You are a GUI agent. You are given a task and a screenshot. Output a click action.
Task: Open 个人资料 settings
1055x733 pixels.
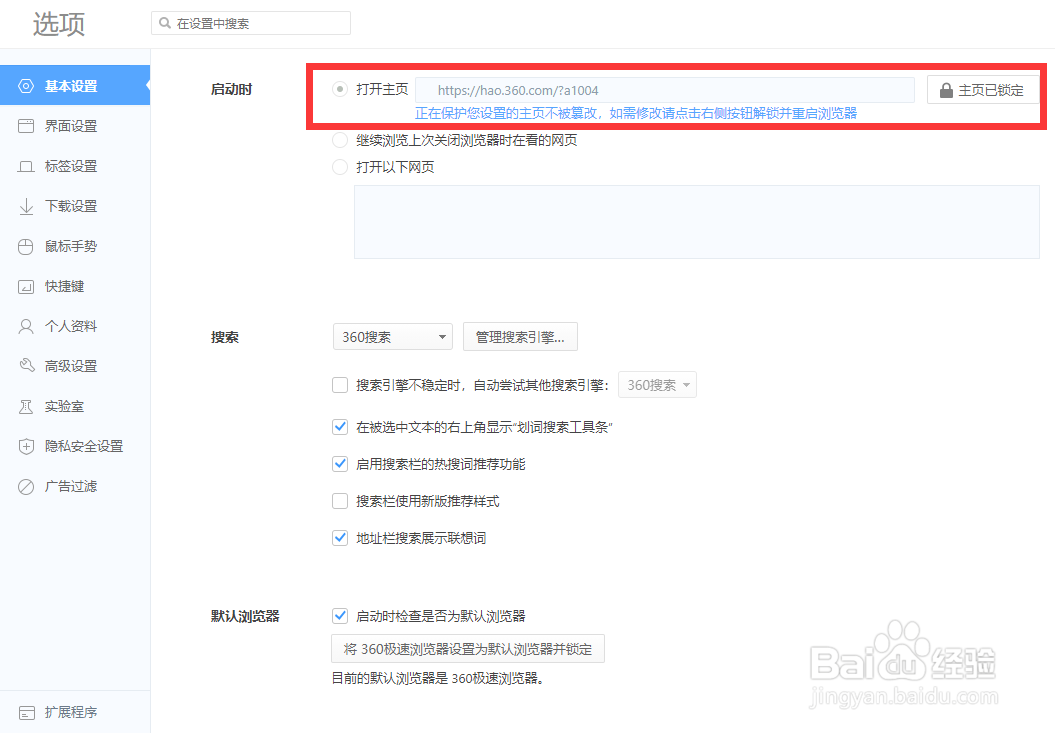tap(75, 326)
